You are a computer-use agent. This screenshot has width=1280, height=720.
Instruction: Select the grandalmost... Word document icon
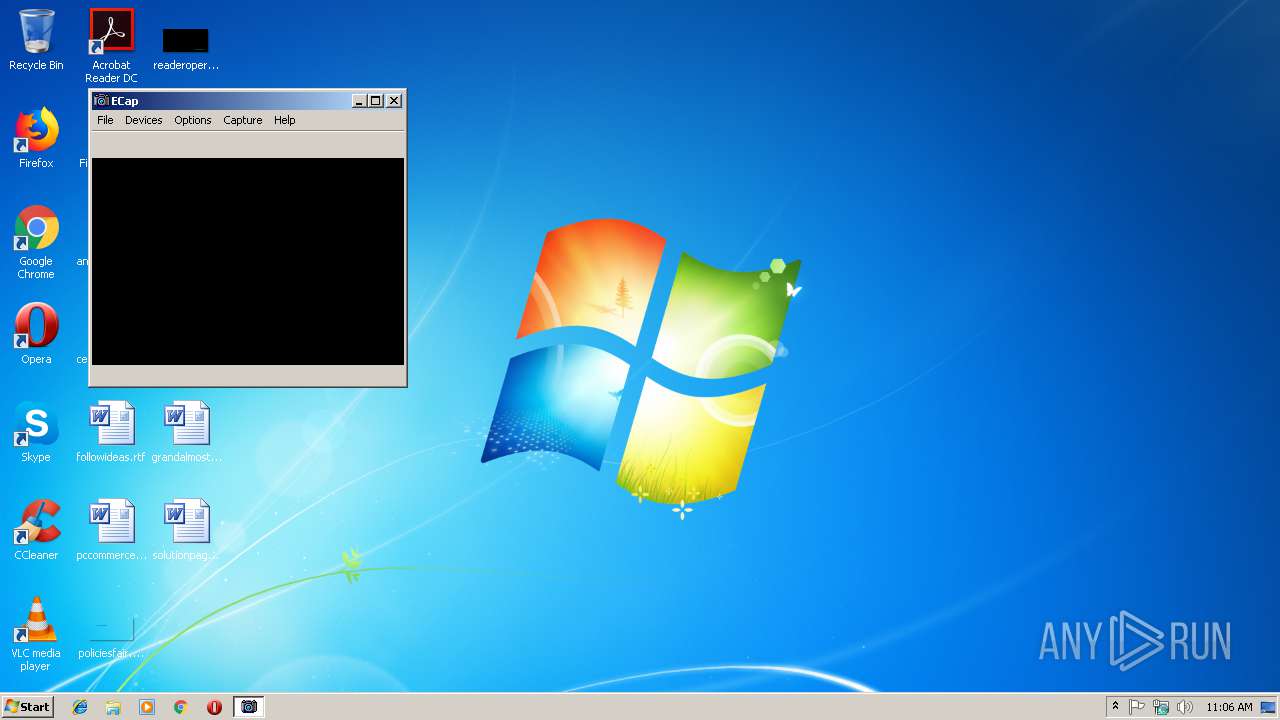pos(186,432)
